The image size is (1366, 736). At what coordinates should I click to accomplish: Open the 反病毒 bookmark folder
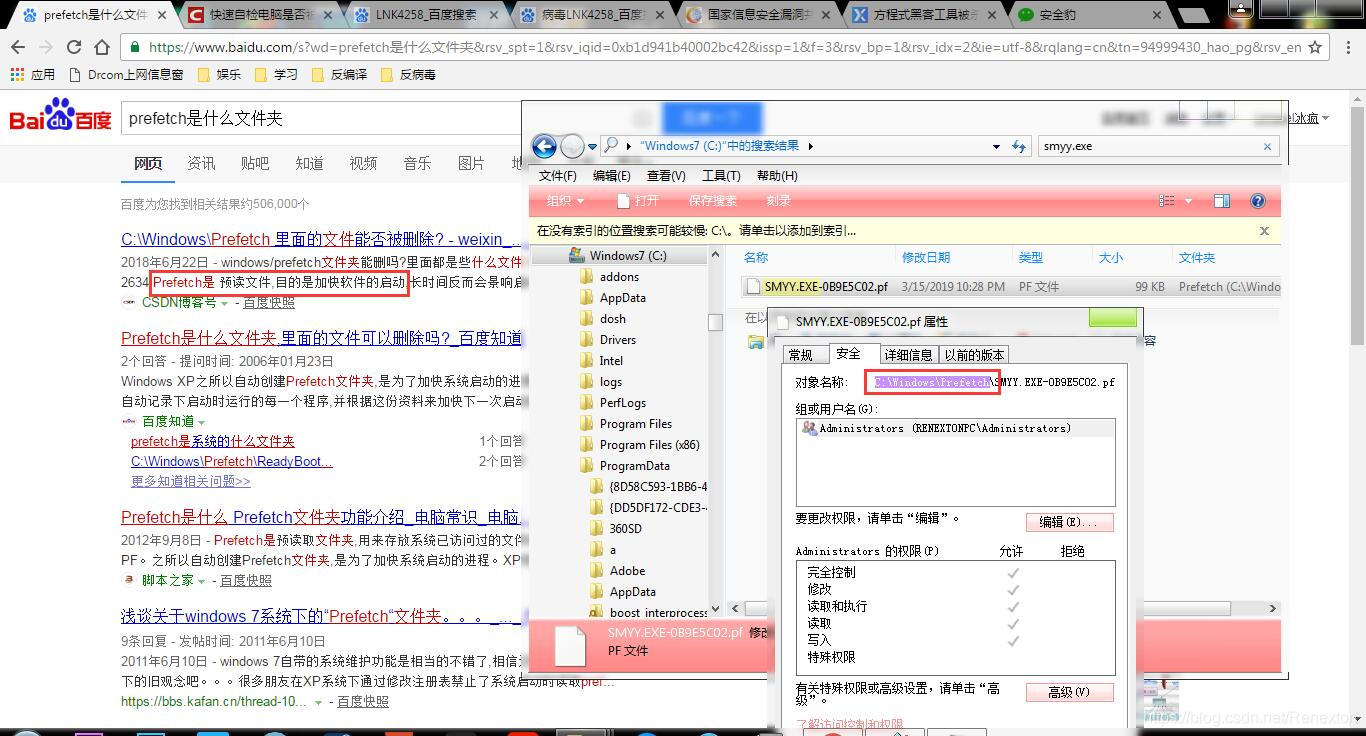click(x=407, y=74)
